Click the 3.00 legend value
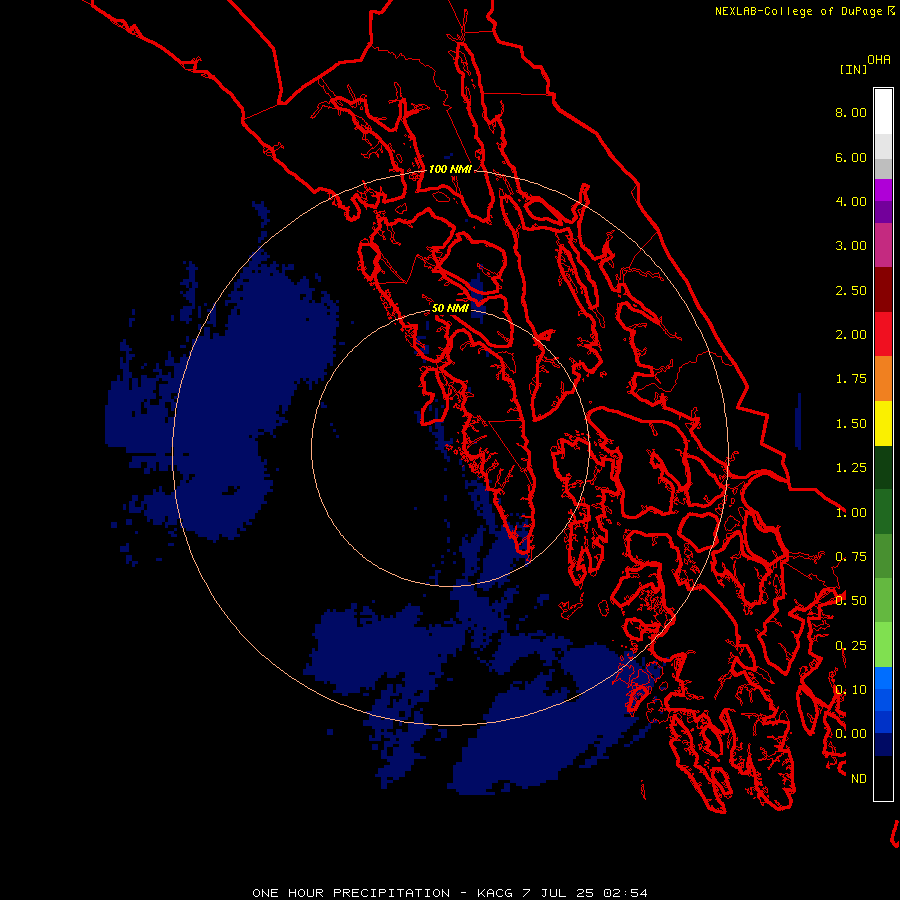This screenshot has height=900, width=900. point(851,246)
